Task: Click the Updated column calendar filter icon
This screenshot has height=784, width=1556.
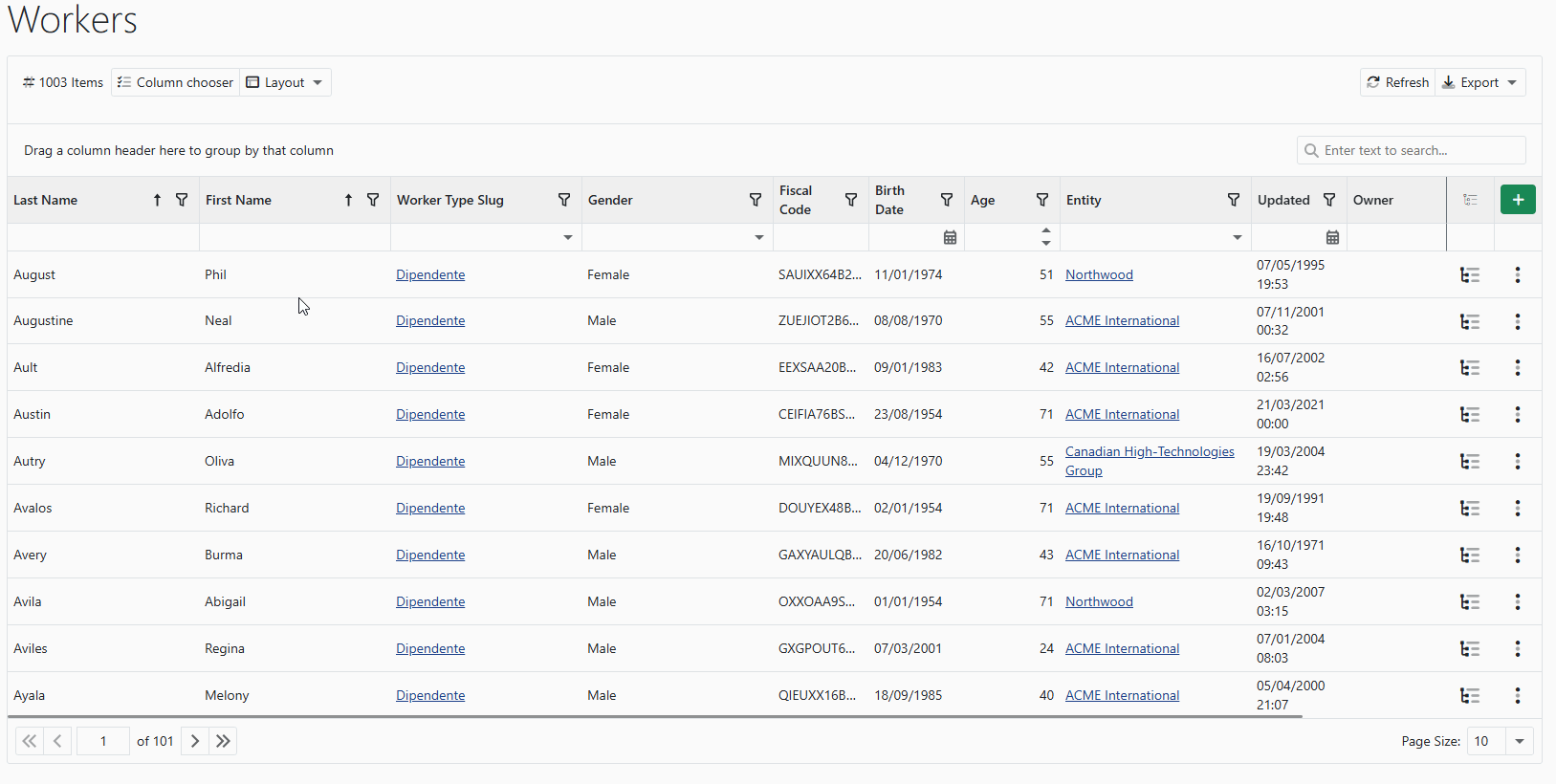Action: (1332, 237)
